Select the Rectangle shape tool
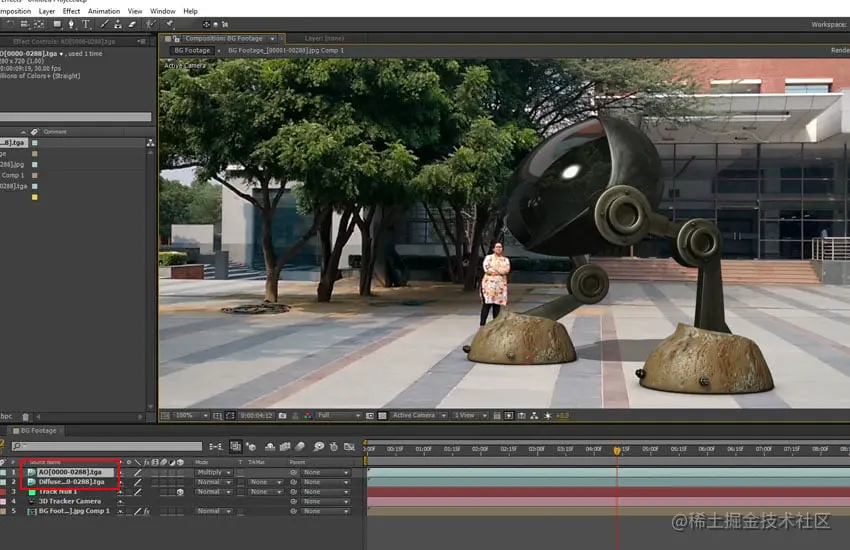 (x=57, y=24)
